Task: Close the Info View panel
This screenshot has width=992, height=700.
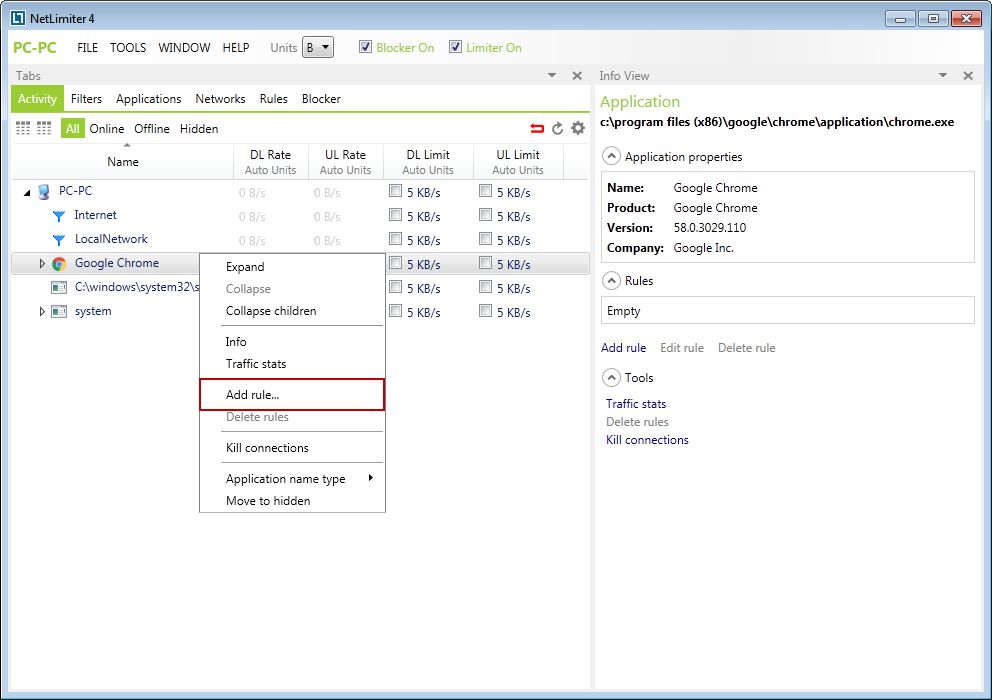Action: 968,76
